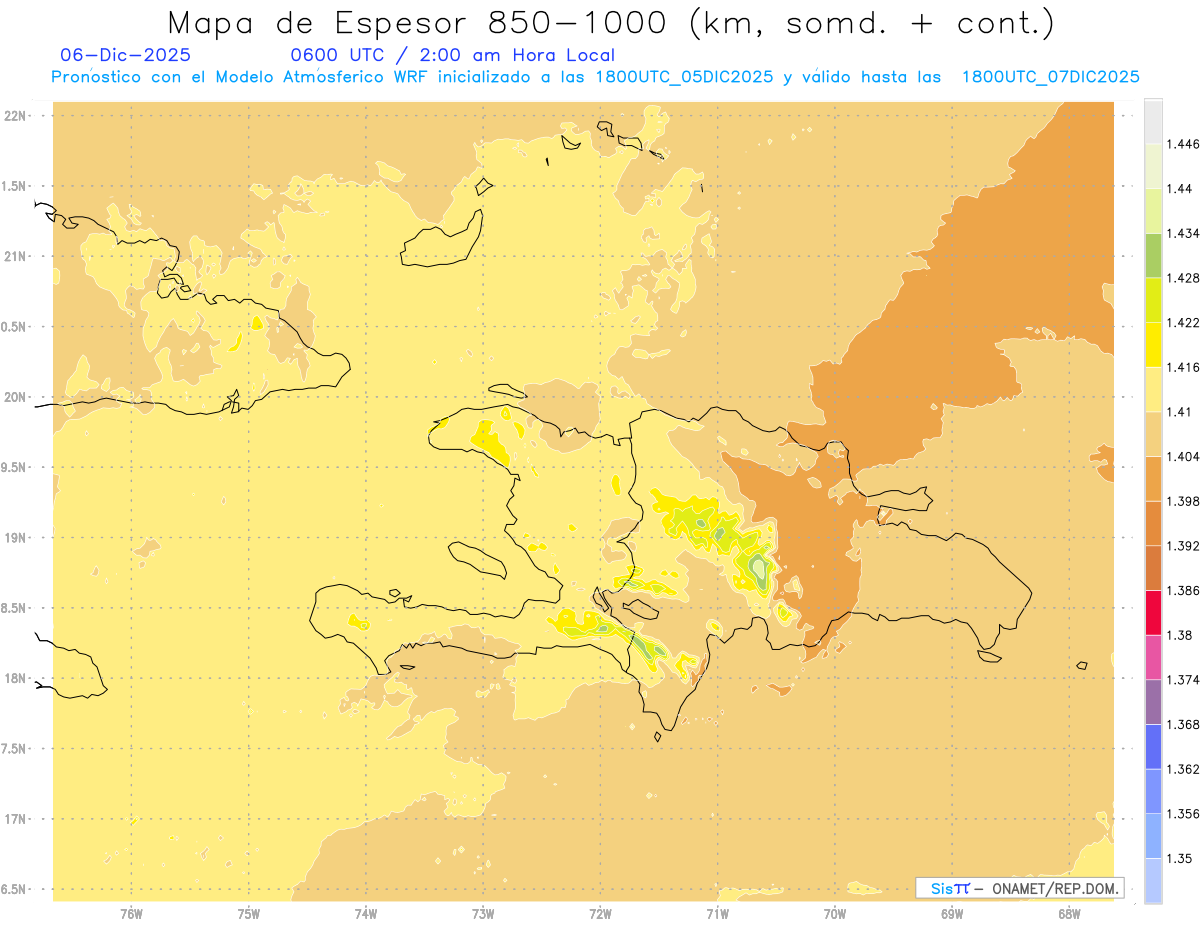Click the "72W" longitude label
This screenshot has width=1200, height=927.
pyautogui.click(x=601, y=914)
